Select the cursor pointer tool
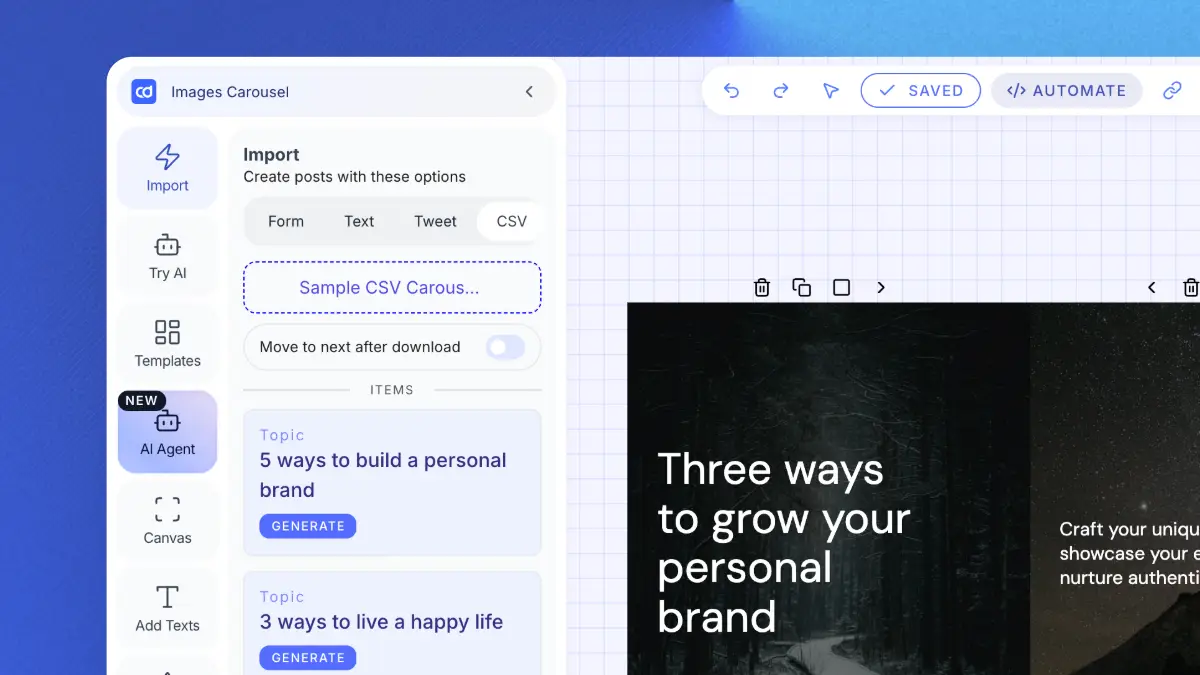 coord(830,91)
